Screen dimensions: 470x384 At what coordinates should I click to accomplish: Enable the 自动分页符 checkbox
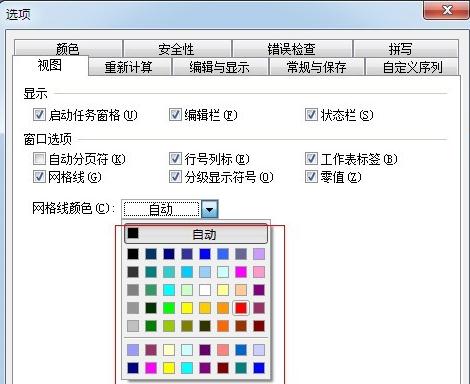[x=39, y=159]
